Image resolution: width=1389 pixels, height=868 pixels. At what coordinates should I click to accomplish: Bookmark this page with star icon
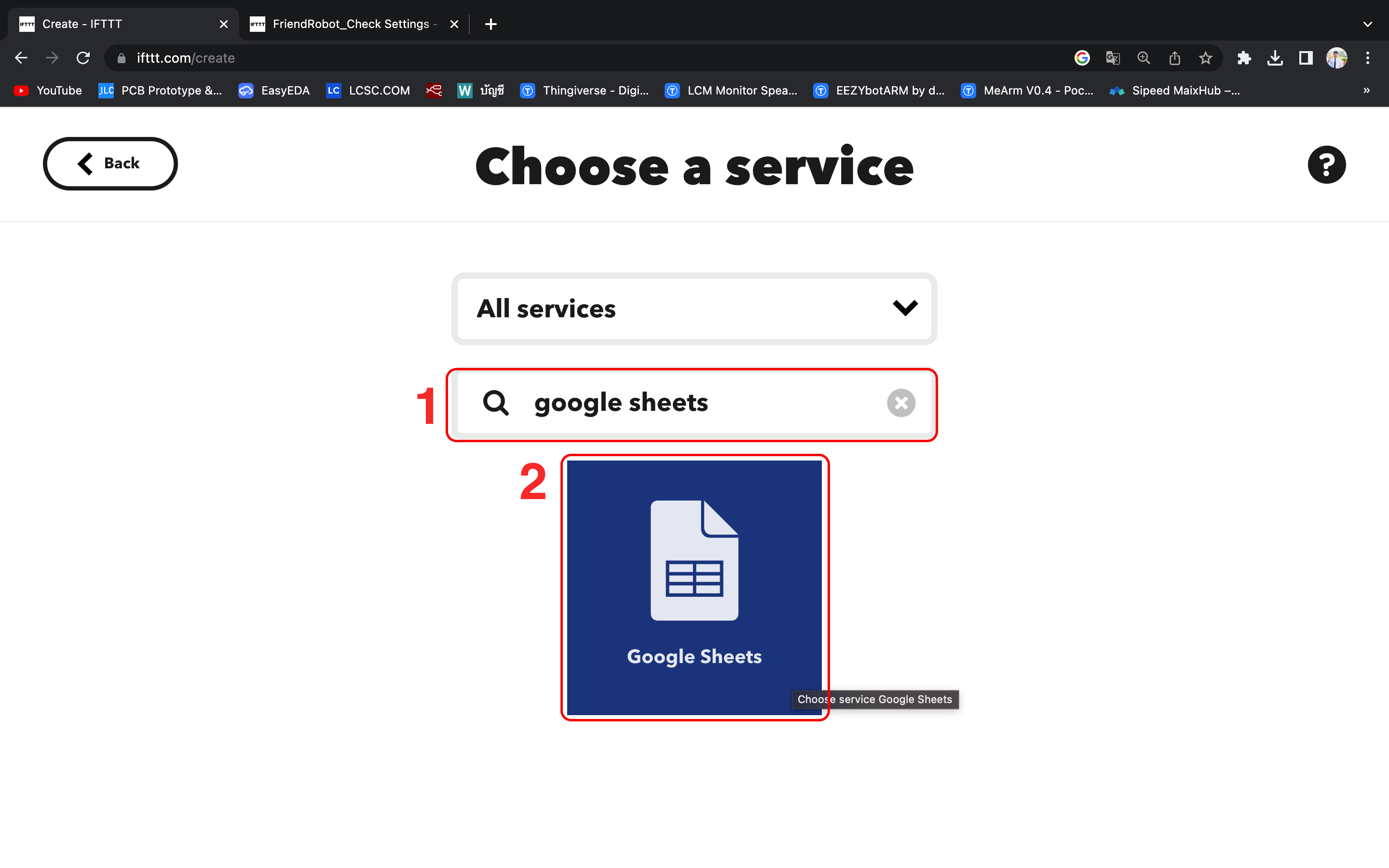click(1206, 58)
